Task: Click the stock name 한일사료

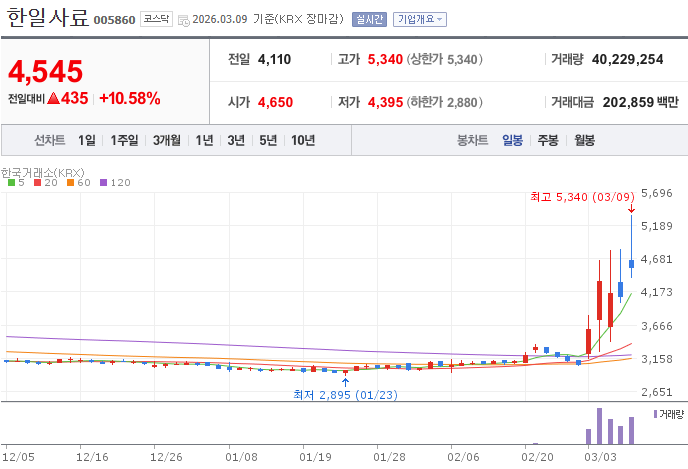Action: (48, 18)
